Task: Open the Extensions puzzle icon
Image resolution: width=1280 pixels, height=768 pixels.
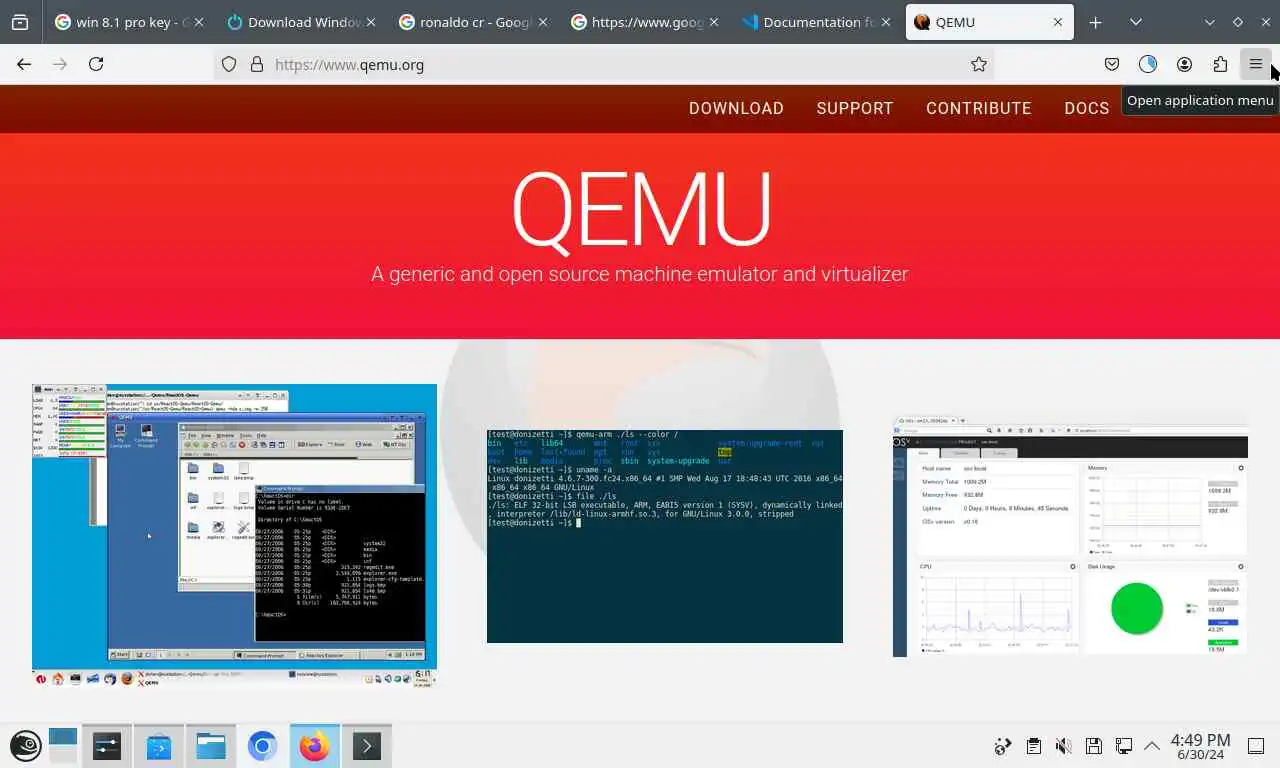Action: click(x=1220, y=64)
